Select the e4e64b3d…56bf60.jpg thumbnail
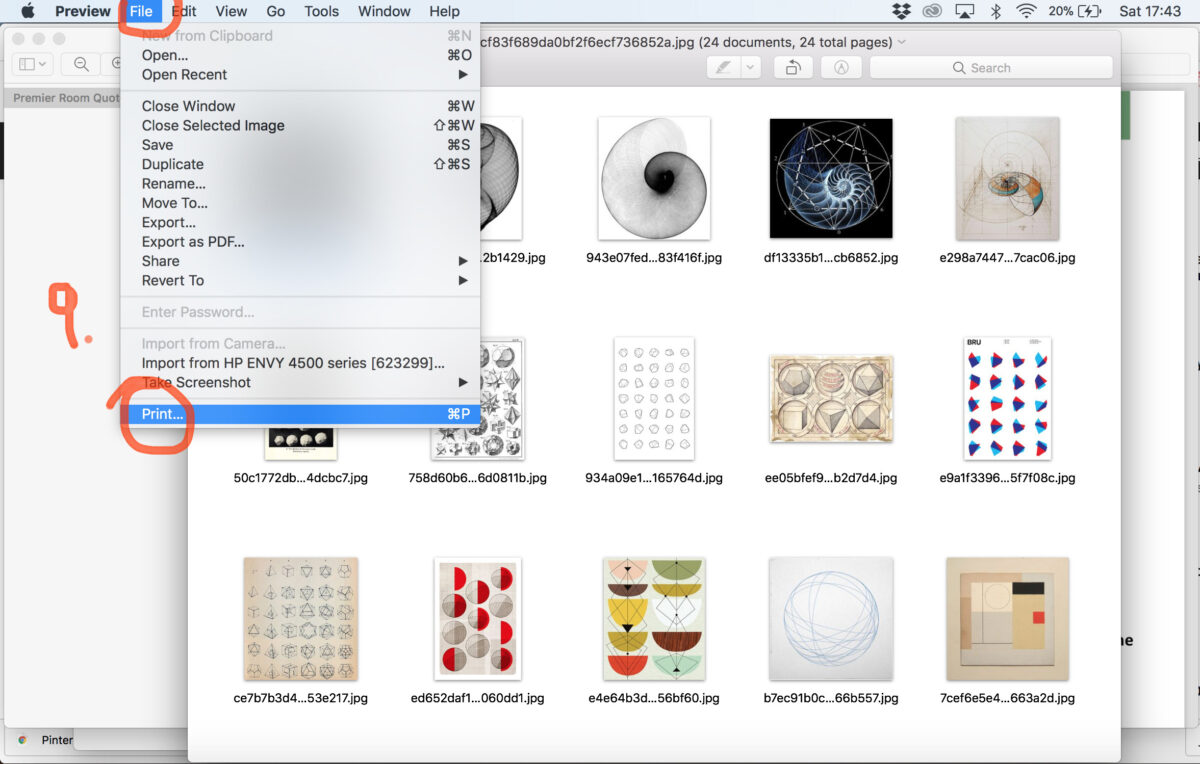Screen dimensions: 1200x764 tap(654, 618)
